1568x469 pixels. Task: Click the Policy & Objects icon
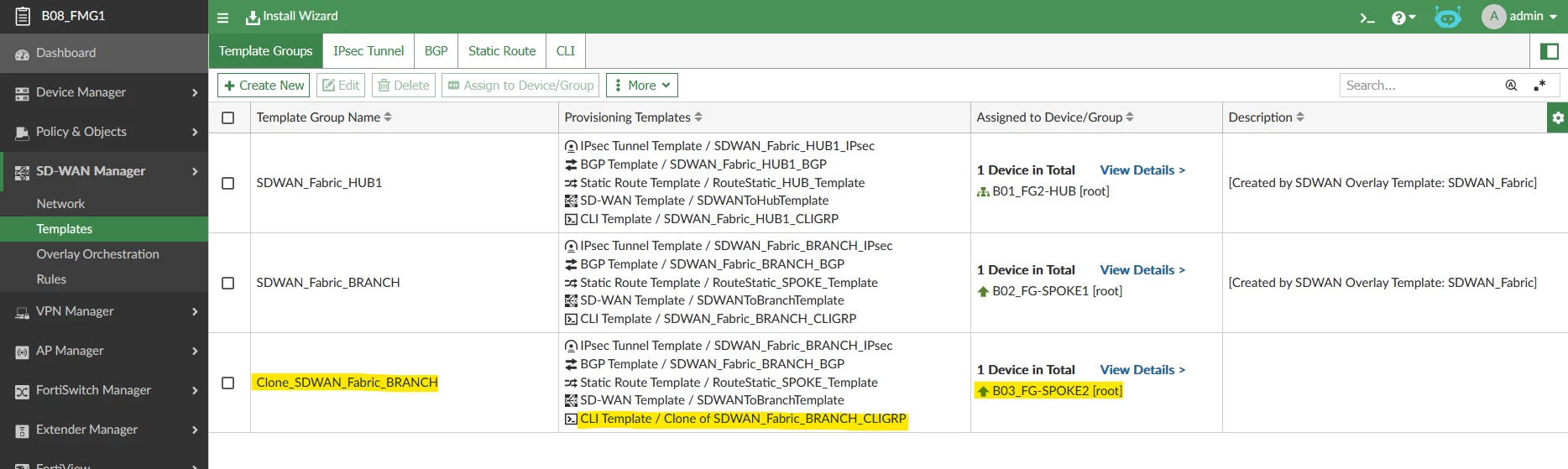point(22,133)
